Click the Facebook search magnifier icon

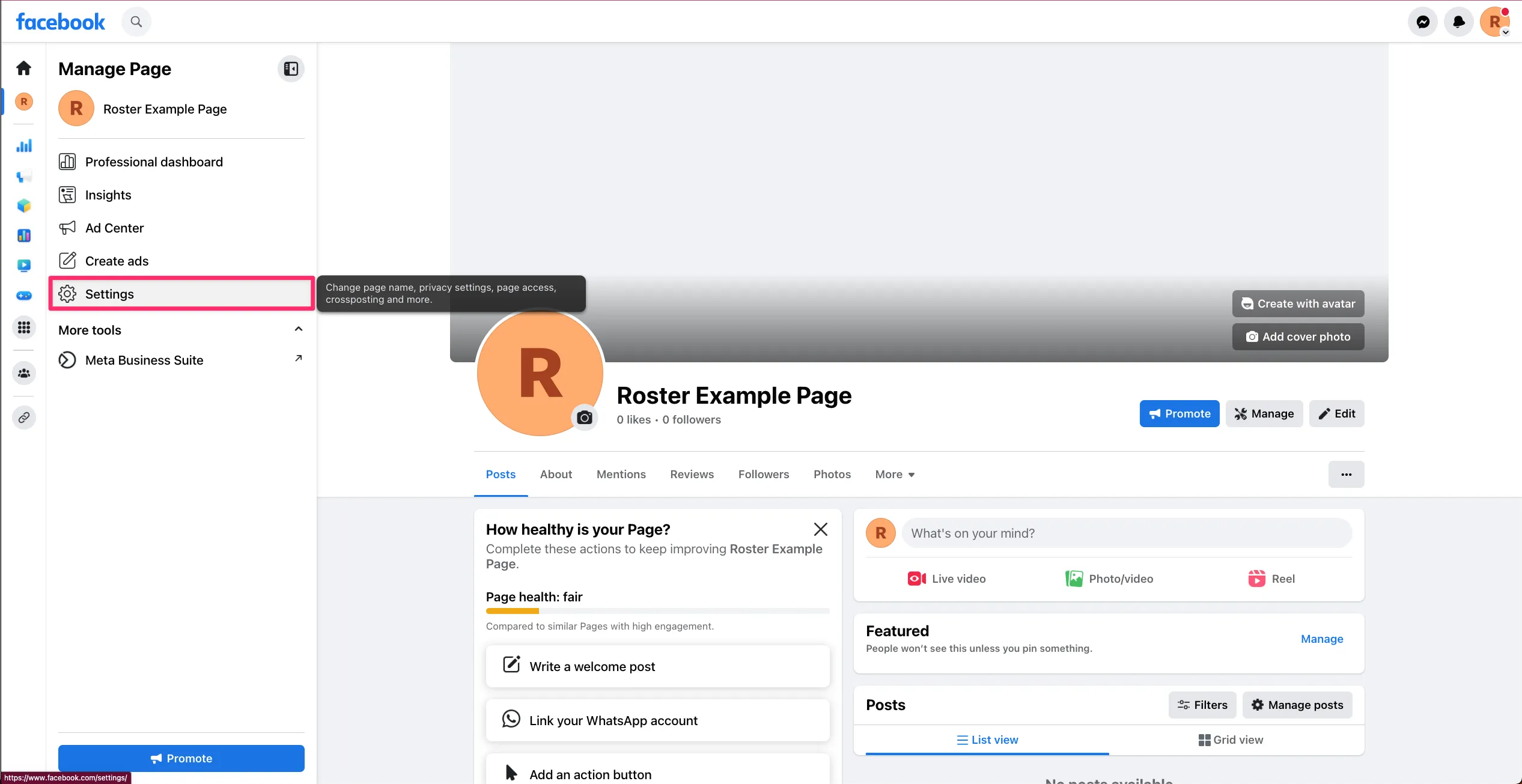pos(136,22)
